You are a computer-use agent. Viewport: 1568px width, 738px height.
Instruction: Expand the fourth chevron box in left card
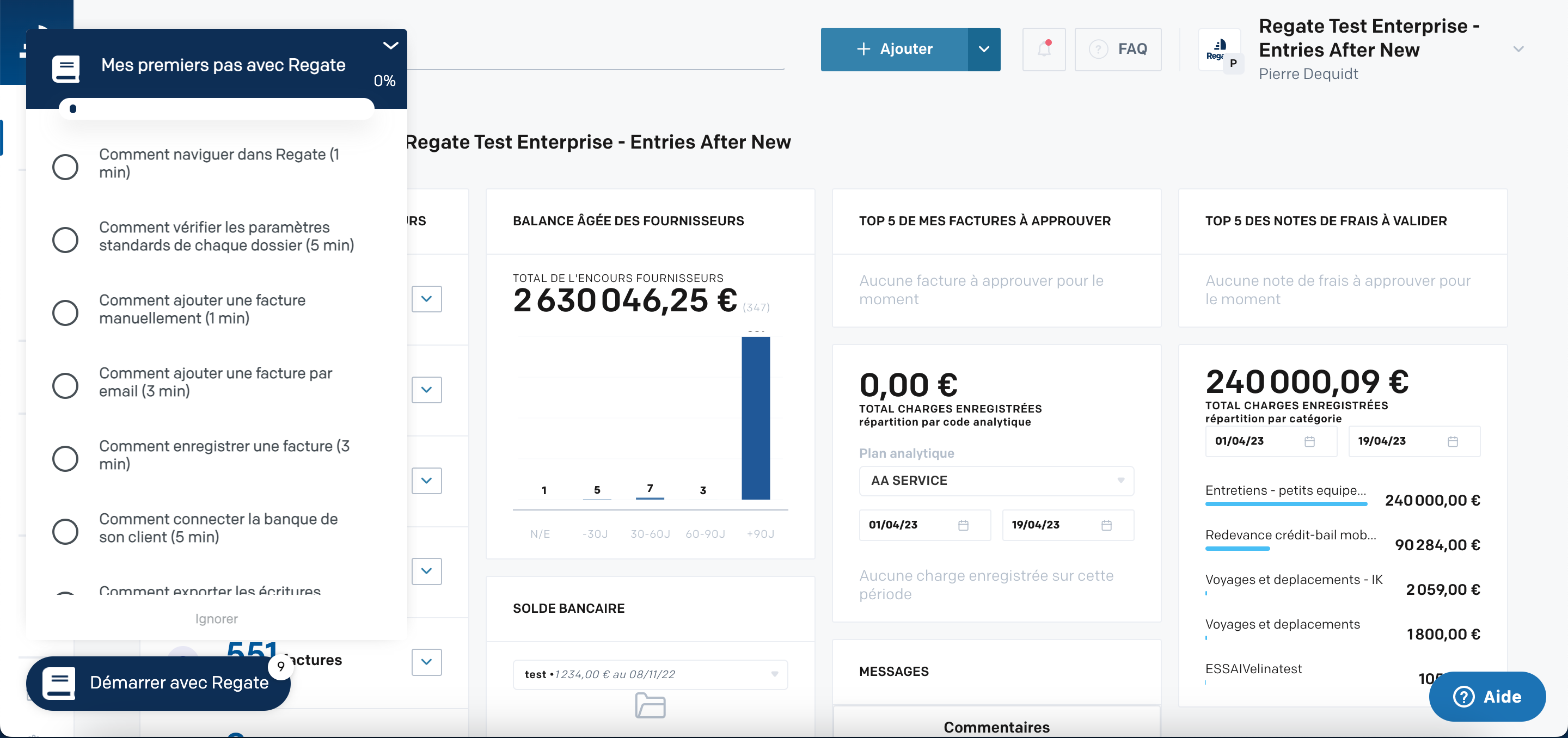(x=426, y=571)
